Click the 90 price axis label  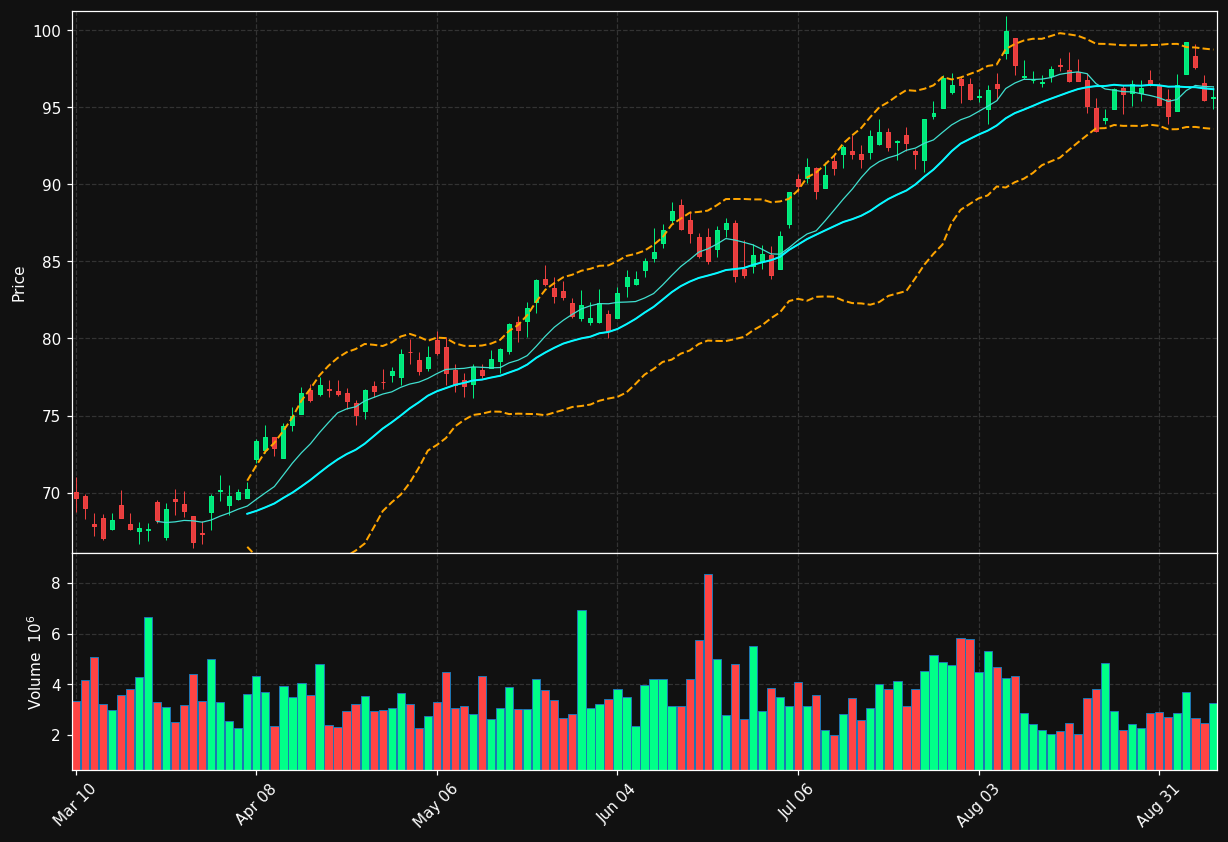52,185
